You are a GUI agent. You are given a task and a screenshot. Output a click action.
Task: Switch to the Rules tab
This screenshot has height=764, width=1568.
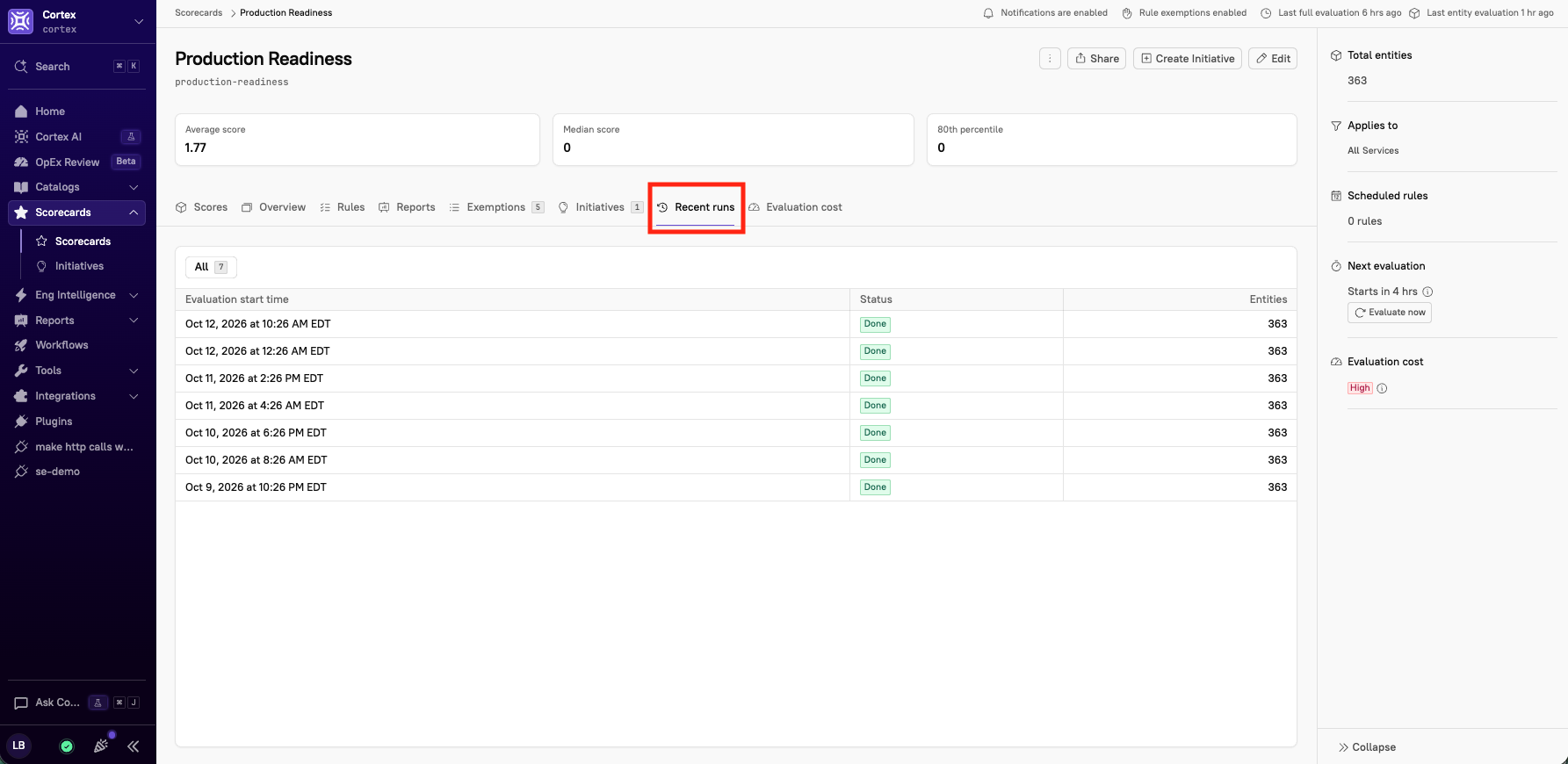pyautogui.click(x=343, y=207)
